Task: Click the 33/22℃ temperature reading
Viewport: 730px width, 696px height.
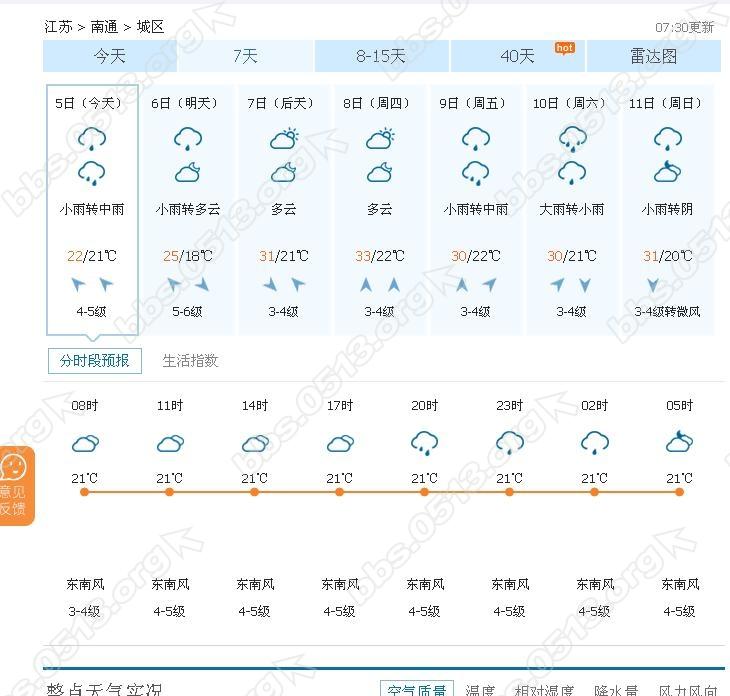Action: [380, 256]
